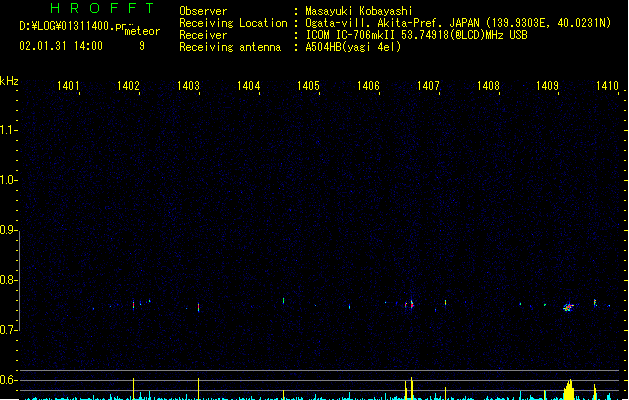
Task: Click the 1.1 kHz frequency label
Action: 8,130
